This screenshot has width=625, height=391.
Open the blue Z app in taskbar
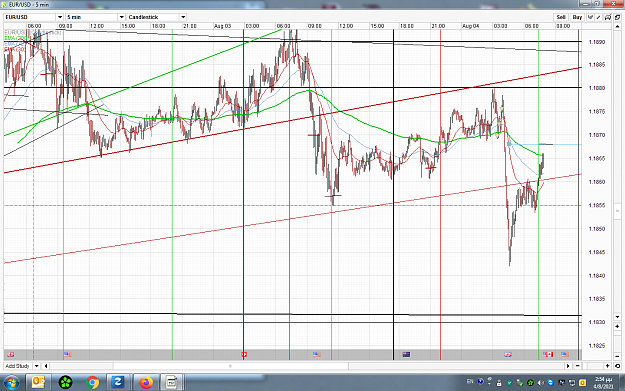tap(118, 383)
